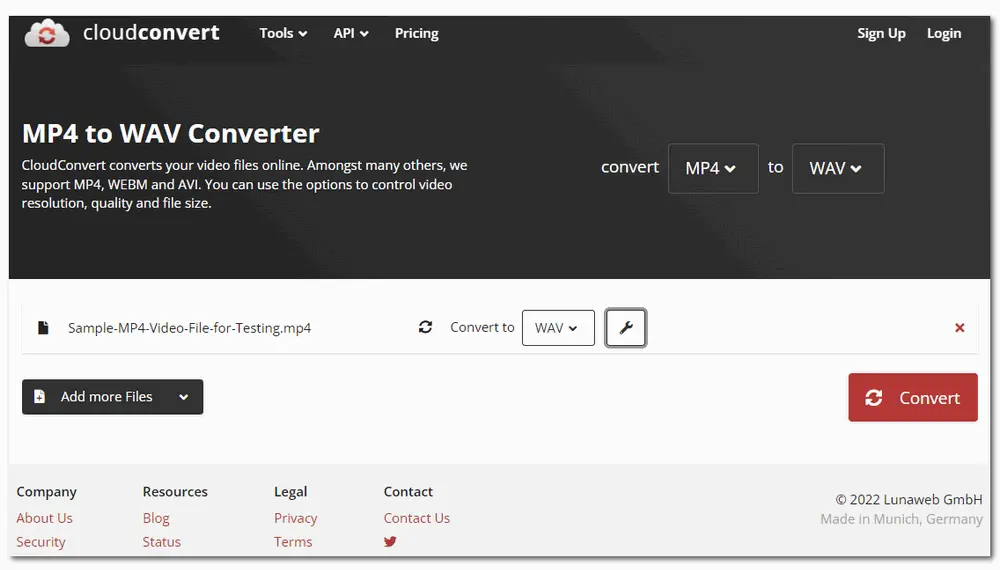Open the API menu
The width and height of the screenshot is (1000, 570).
351,33
